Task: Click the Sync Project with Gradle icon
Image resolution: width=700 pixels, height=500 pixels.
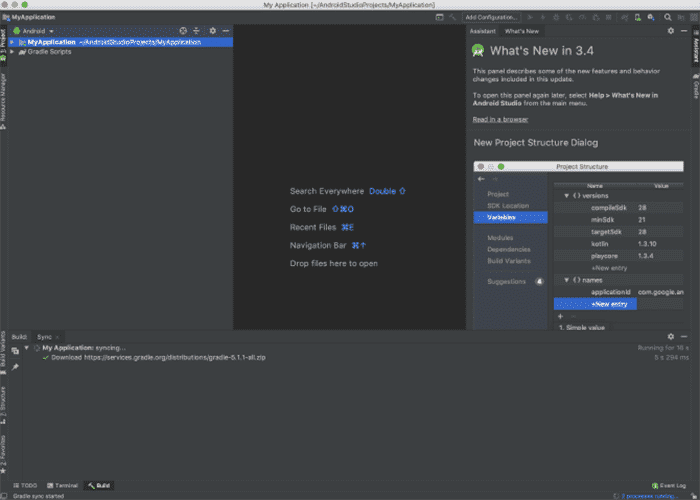Action: point(625,17)
